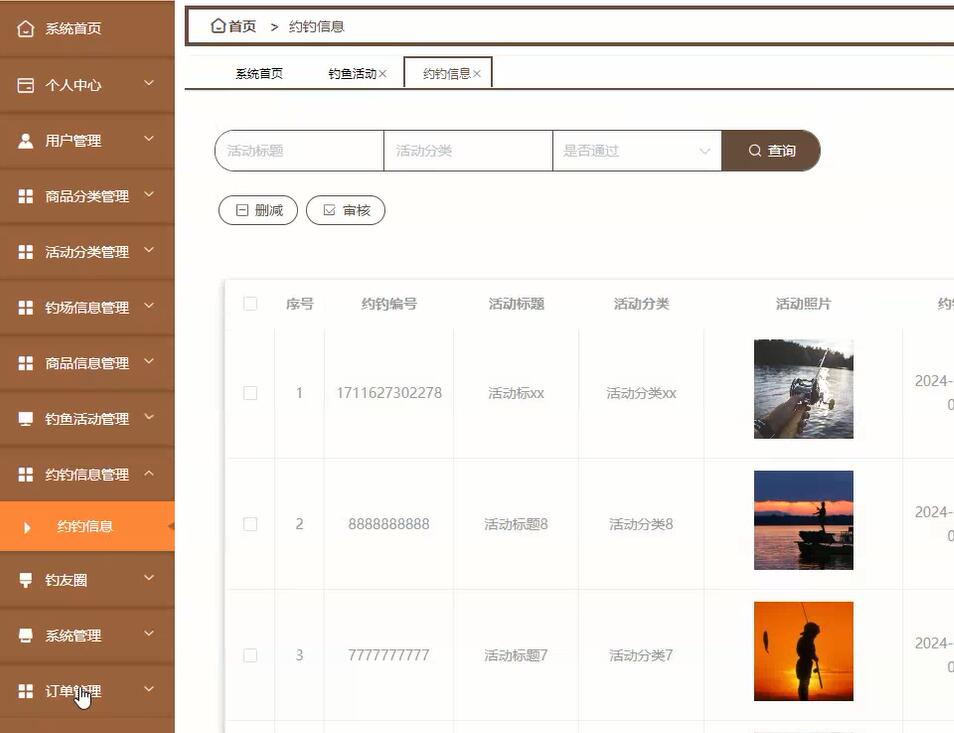This screenshot has height=733, width=954.
Task: Click the 审核 review button
Action: 345,210
